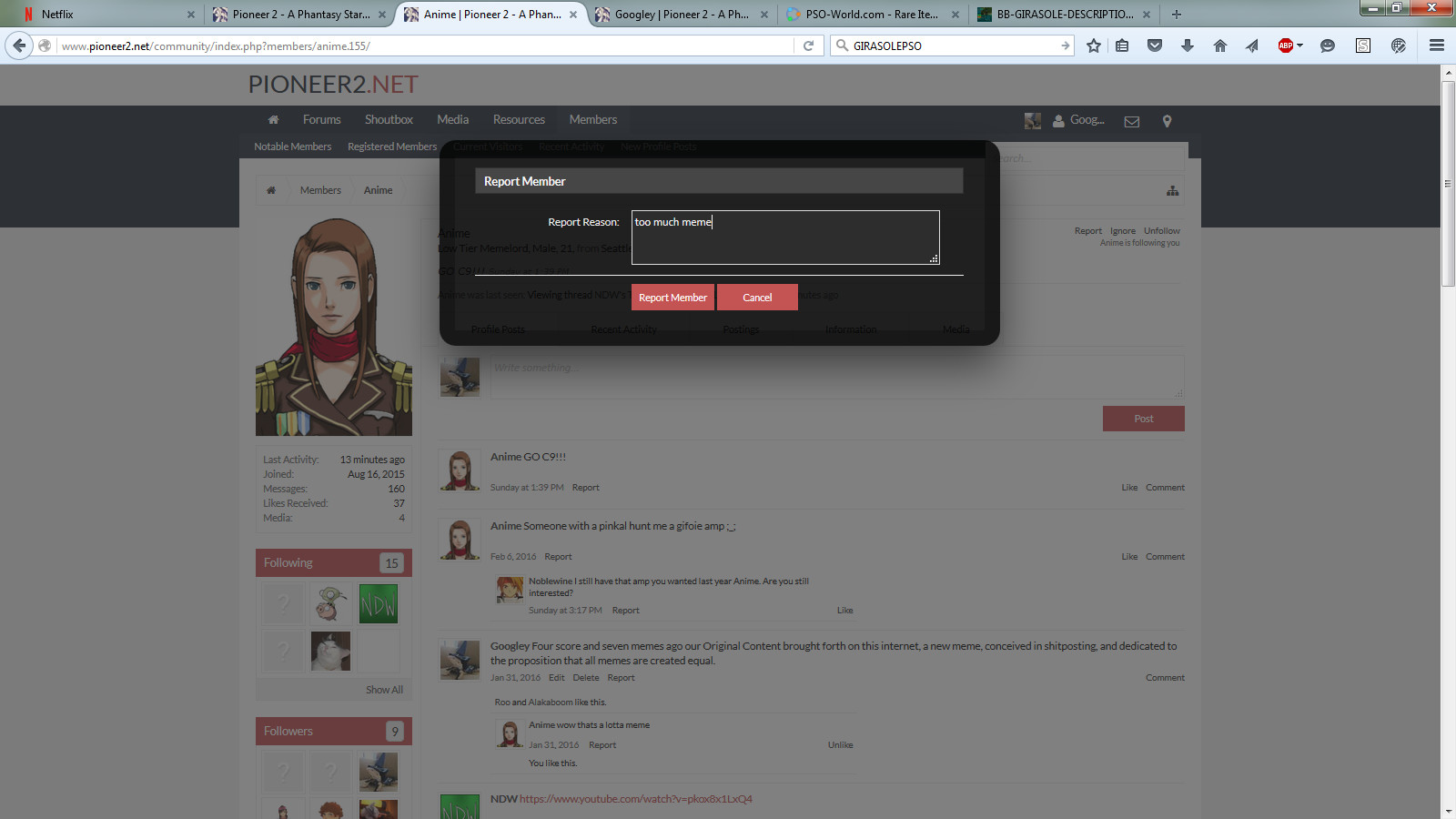Image resolution: width=1456 pixels, height=819 pixels.
Task: Open the Shoutbox menu
Action: click(x=389, y=120)
